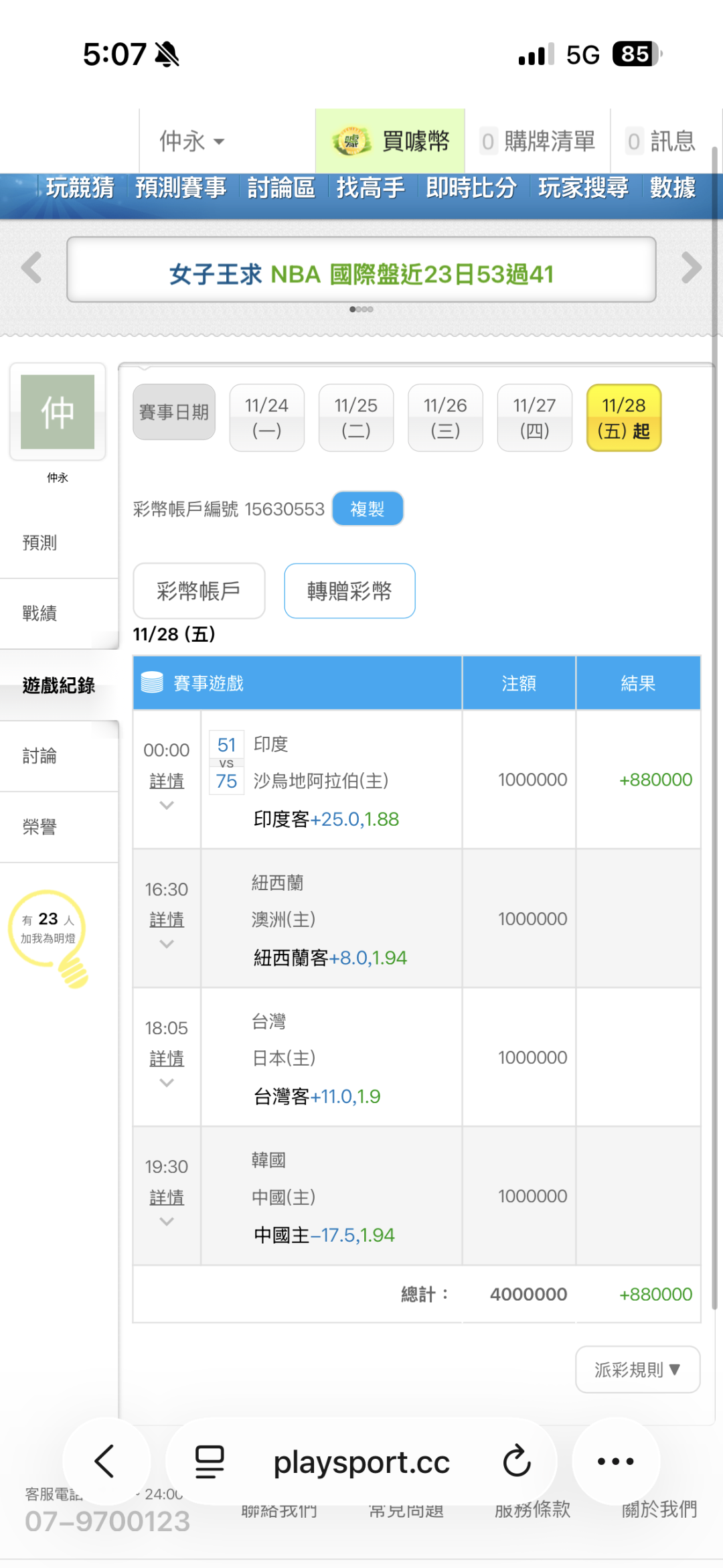This screenshot has height=1568, width=723.
Task: Select the 11/24 (一) date tab
Action: (x=266, y=417)
